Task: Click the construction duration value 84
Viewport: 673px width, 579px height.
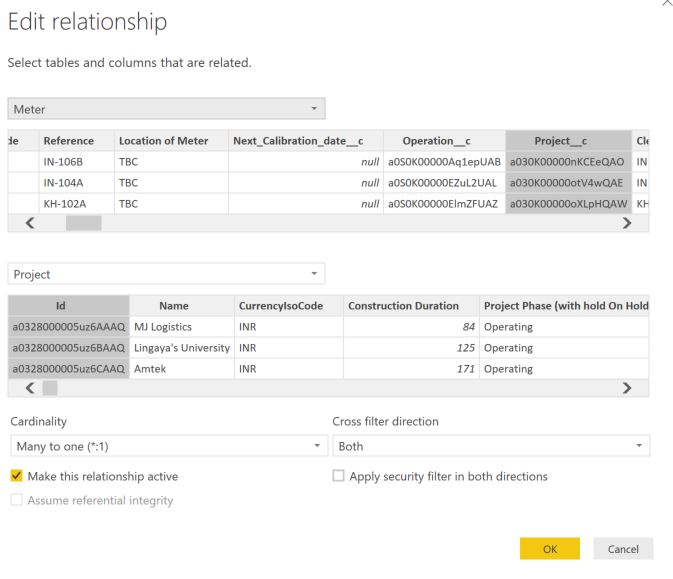Action: (x=411, y=327)
